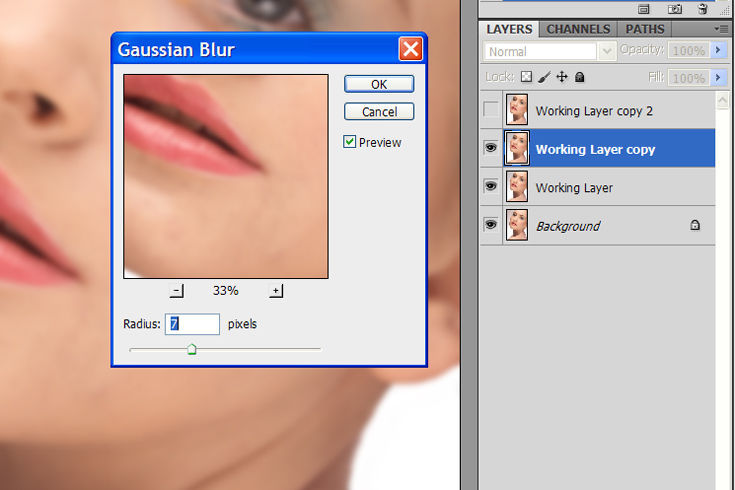Hide the Background layer
Screen dimensions: 735x490
pos(491,225)
